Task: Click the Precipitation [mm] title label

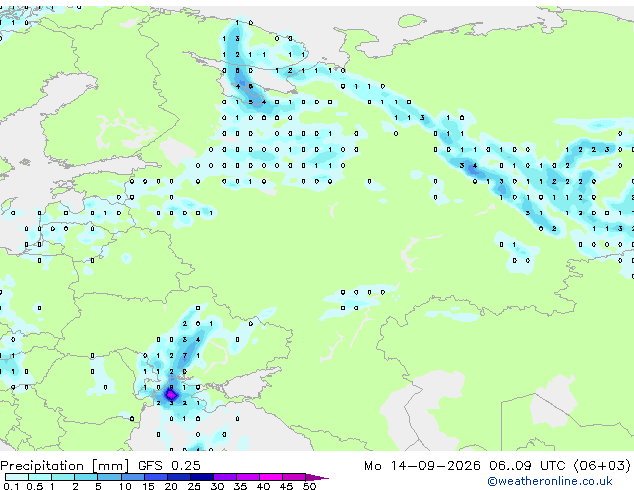Action: [65, 466]
